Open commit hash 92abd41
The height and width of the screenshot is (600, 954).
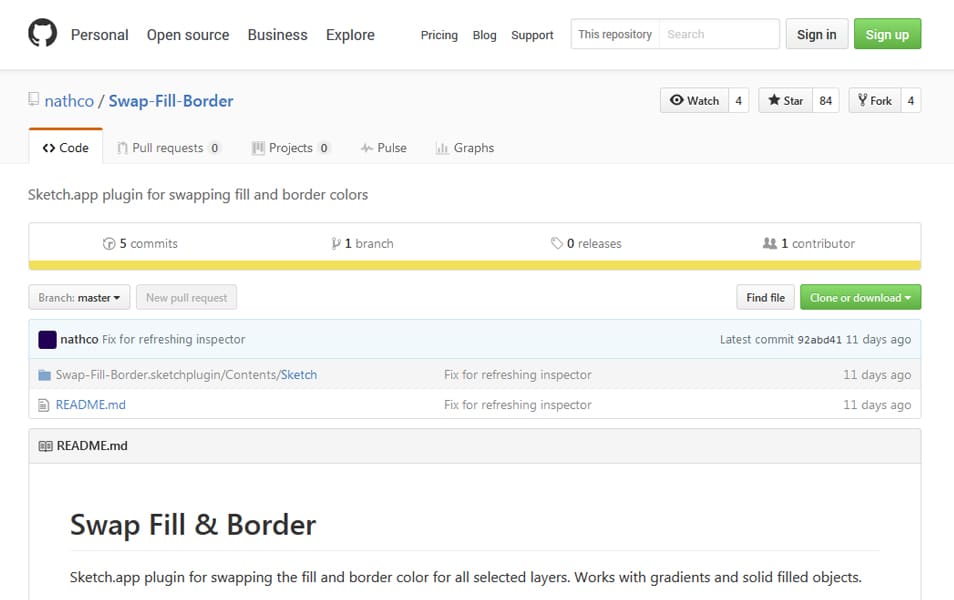820,340
